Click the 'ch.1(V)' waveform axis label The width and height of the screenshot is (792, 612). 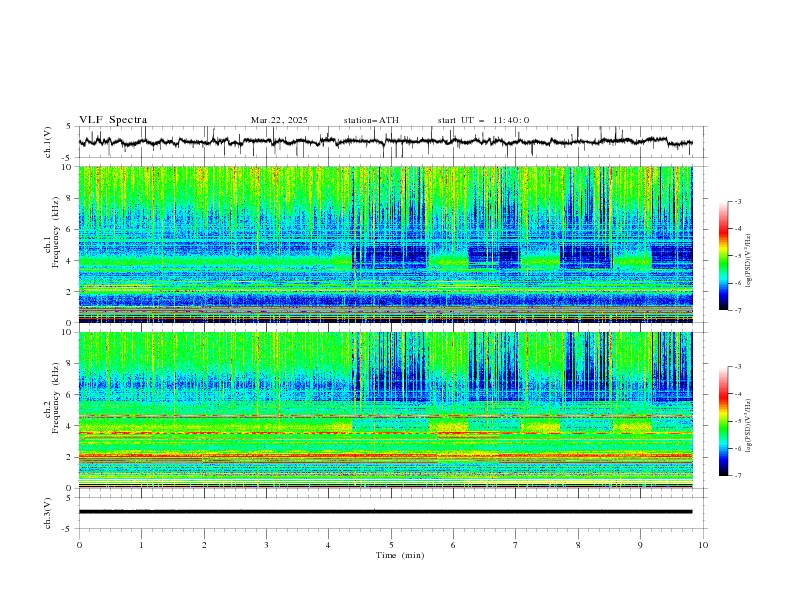click(48, 142)
